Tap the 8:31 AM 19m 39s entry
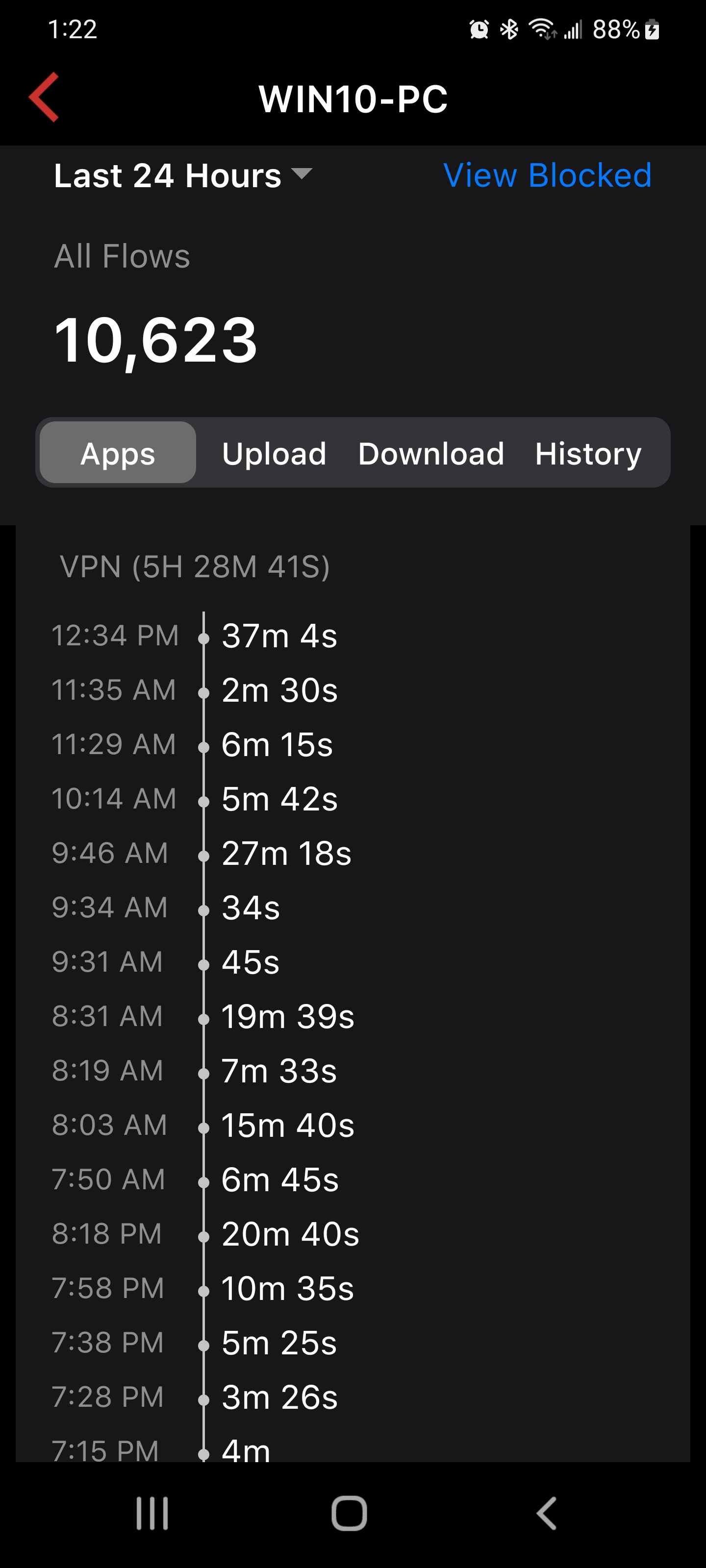Viewport: 706px width, 1568px height. click(x=287, y=1017)
